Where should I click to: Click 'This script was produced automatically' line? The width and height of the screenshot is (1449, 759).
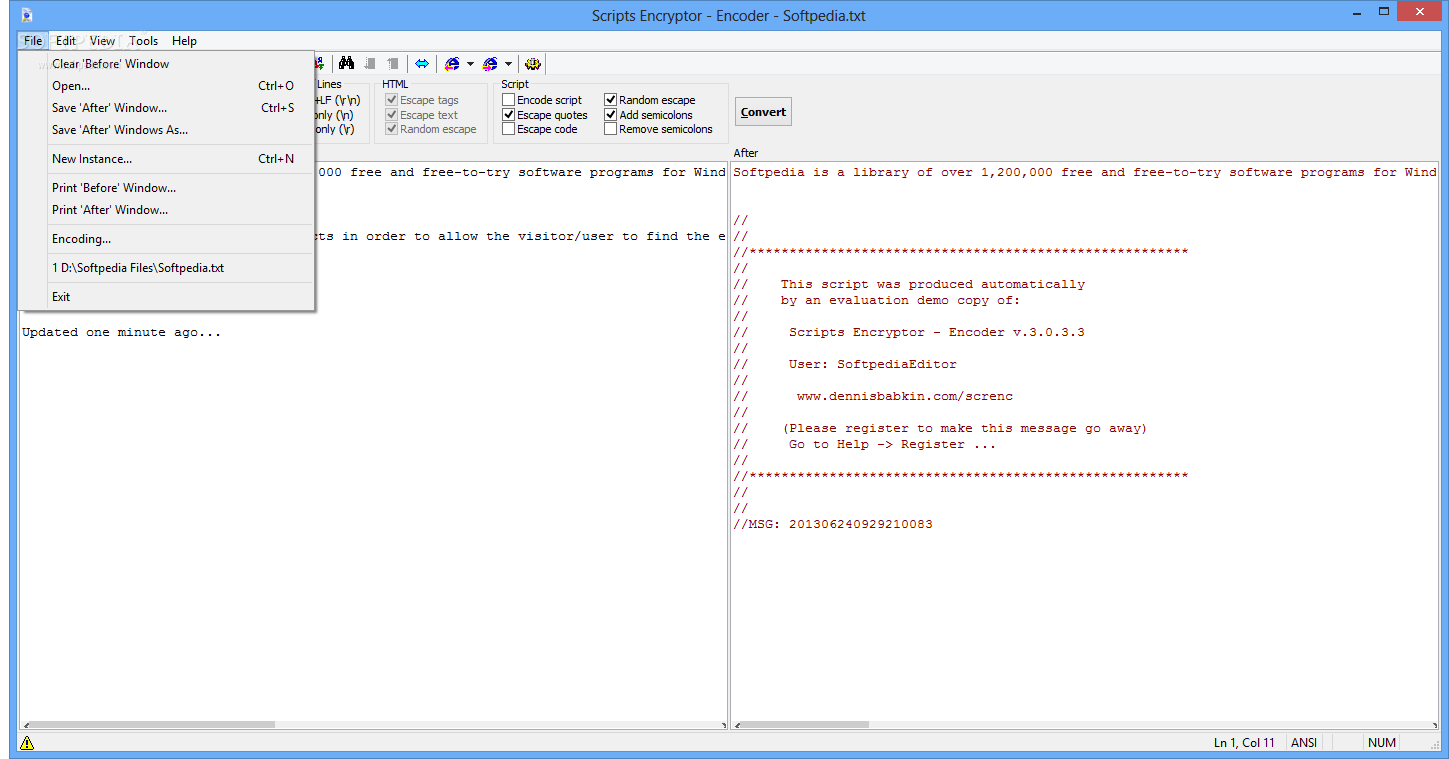coord(932,284)
